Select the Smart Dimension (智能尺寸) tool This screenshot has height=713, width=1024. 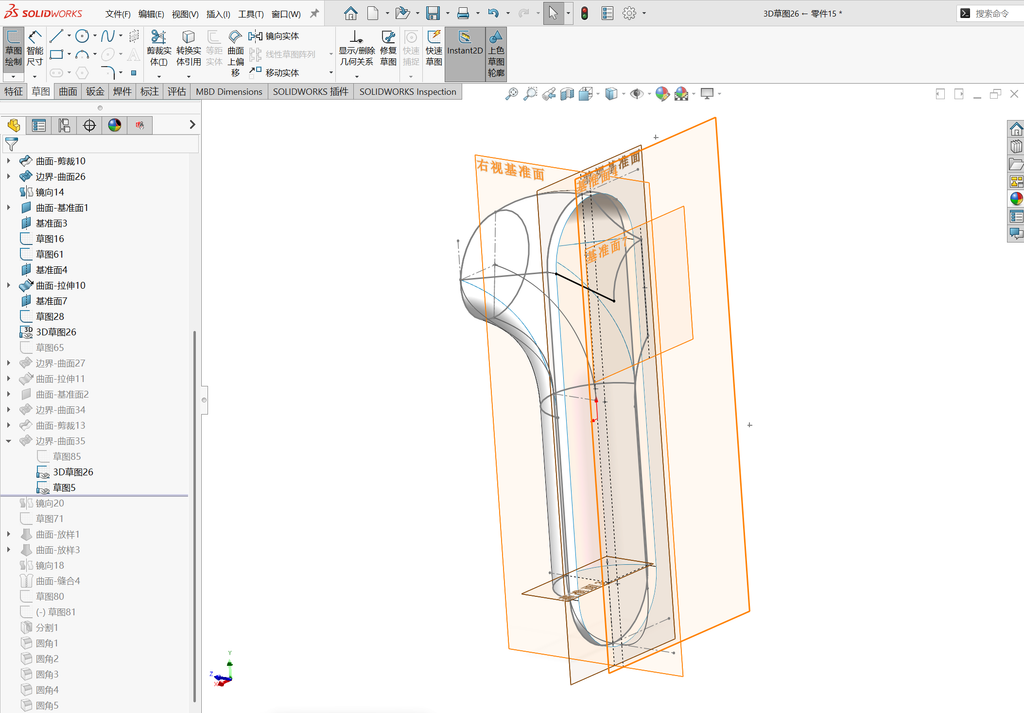pos(35,48)
